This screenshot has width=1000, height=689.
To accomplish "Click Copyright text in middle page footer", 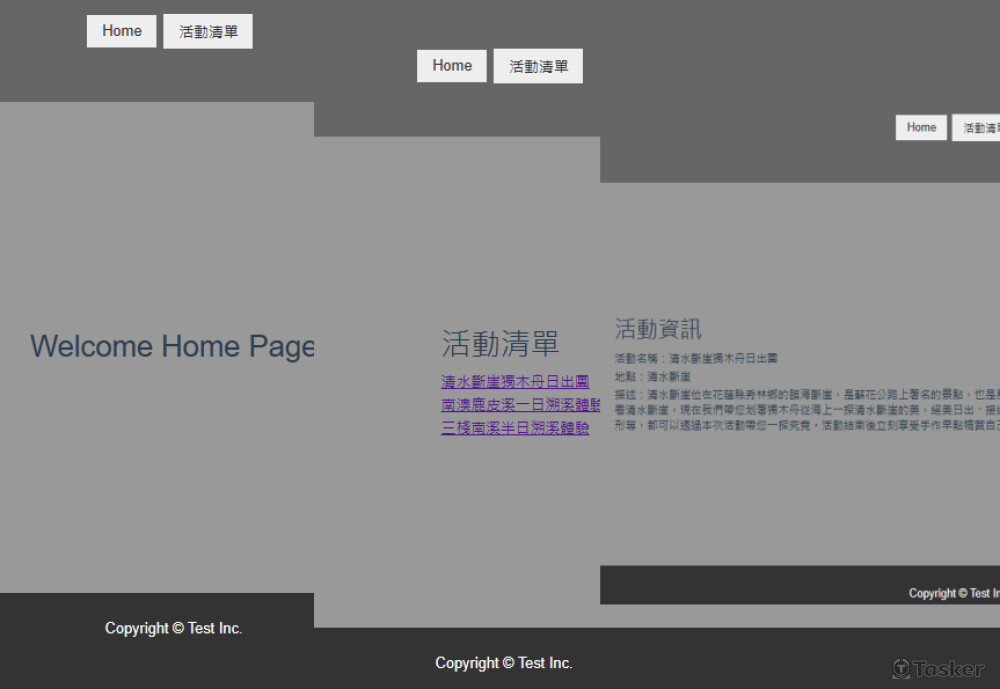I will pyautogui.click(x=503, y=663).
